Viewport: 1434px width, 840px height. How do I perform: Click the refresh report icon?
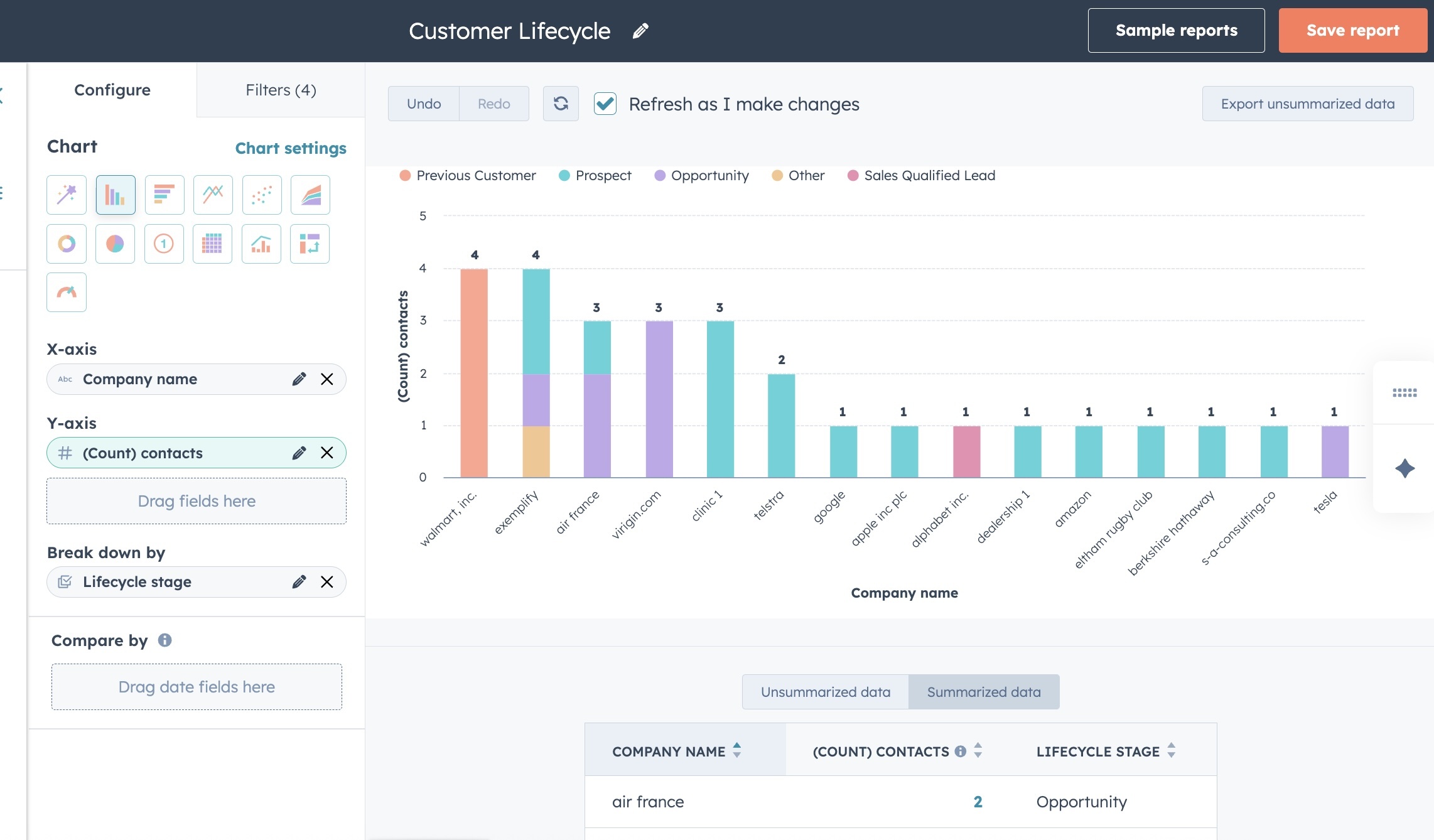click(561, 104)
